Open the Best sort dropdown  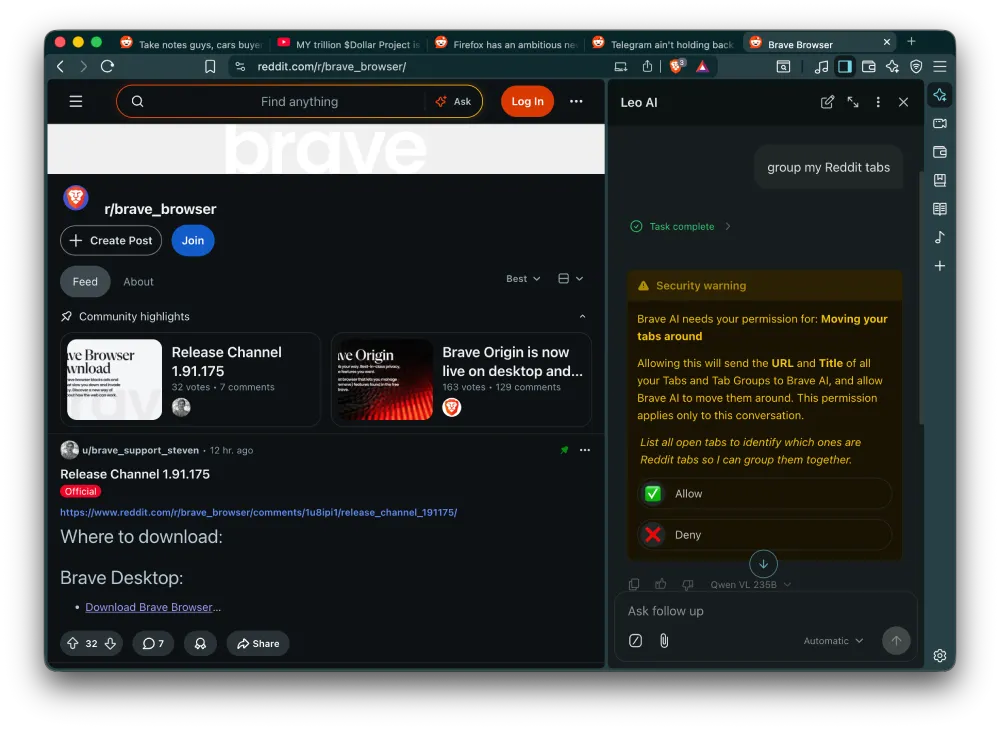coord(523,279)
